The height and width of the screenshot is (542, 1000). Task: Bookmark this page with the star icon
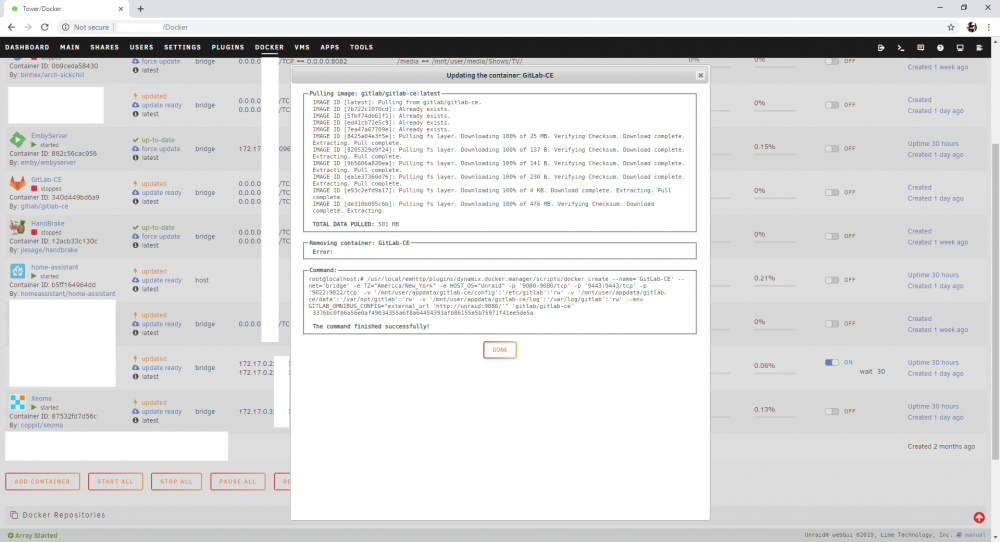[x=951, y=27]
